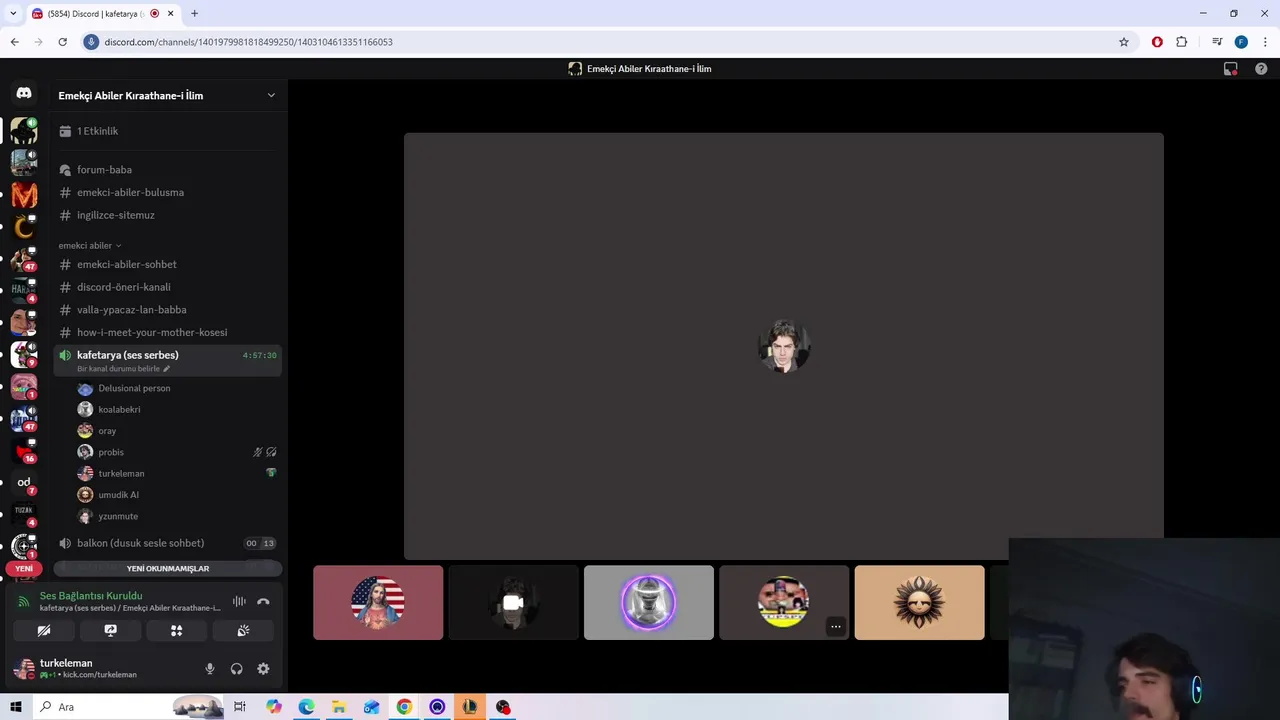
Task: Click the calendar icon beside 1 Etkinlik
Action: (65, 131)
